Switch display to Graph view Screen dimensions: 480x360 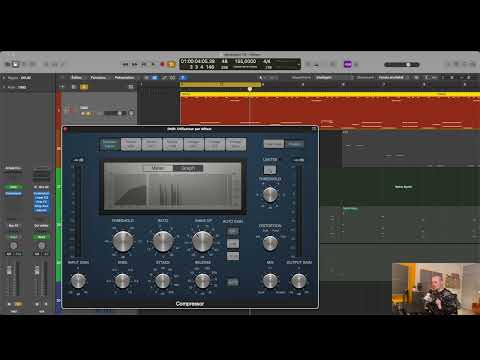[188, 168]
